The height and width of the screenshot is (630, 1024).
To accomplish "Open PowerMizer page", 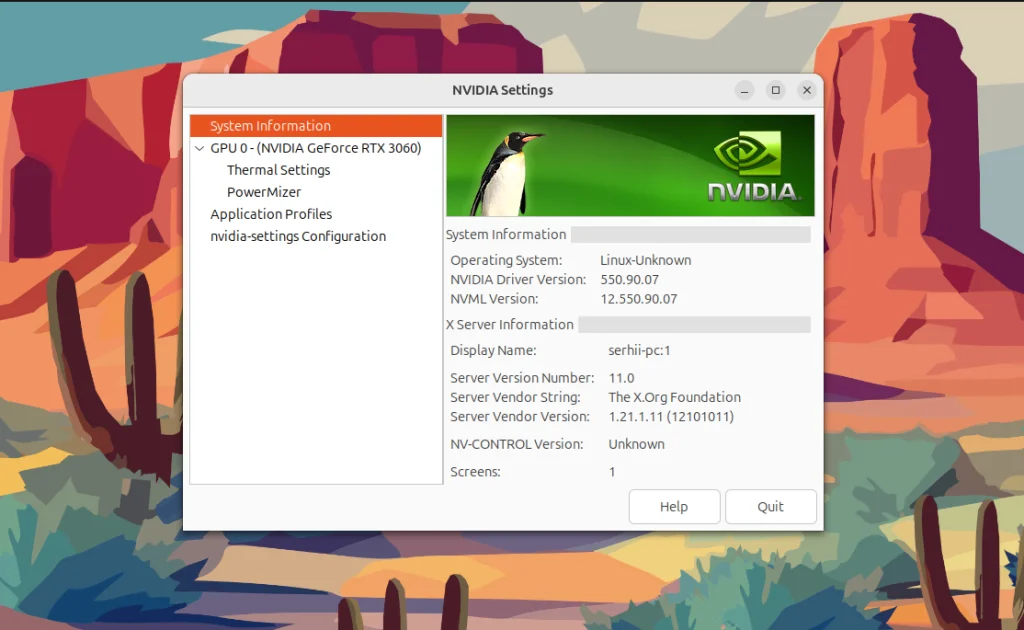I will (x=264, y=193).
